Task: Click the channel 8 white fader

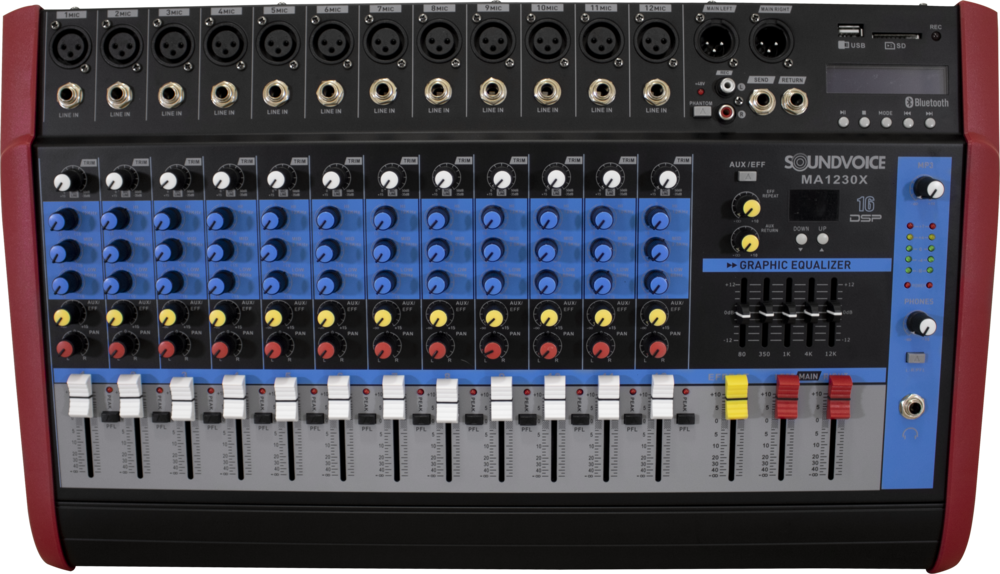Action: 447,401
